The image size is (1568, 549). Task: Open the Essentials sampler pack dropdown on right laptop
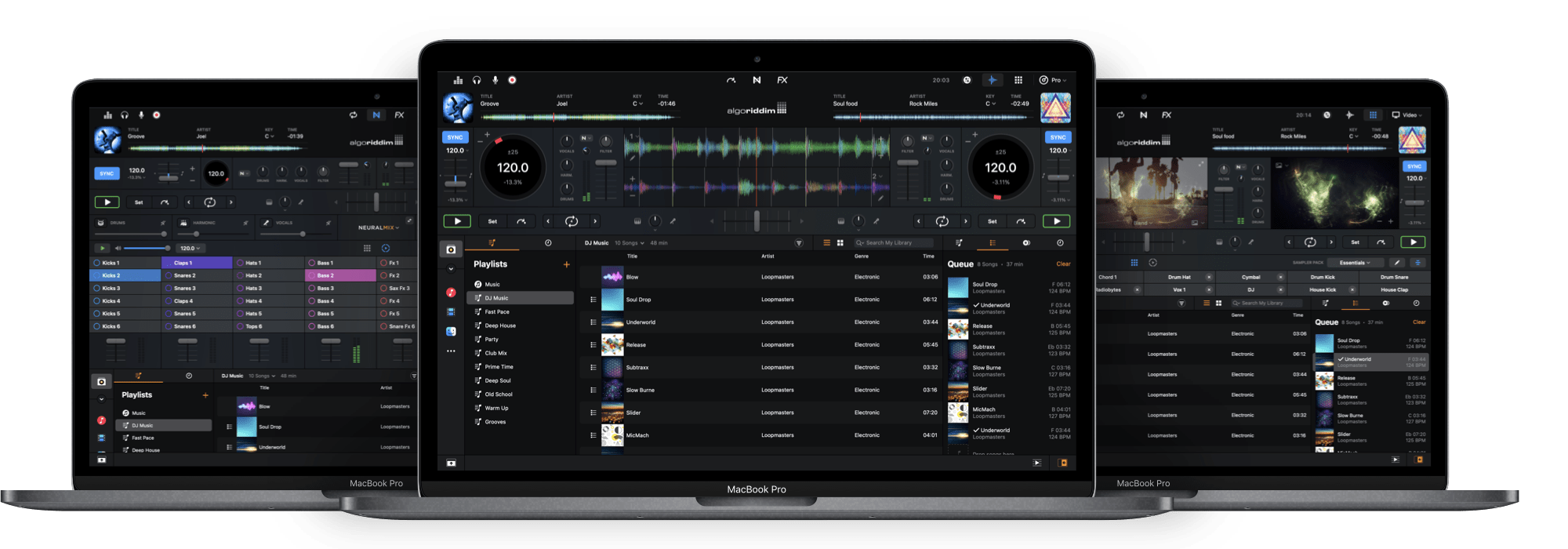pyautogui.click(x=1355, y=263)
